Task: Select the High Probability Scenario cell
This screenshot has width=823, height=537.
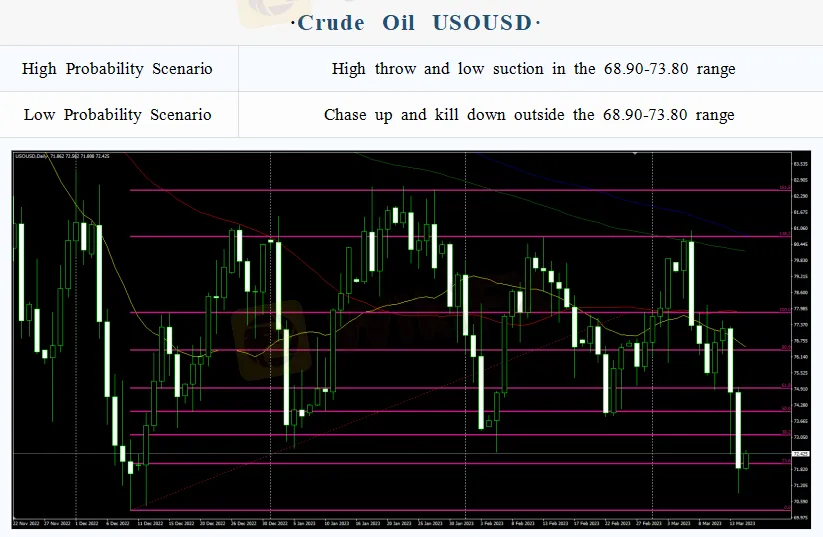Action: [118, 69]
